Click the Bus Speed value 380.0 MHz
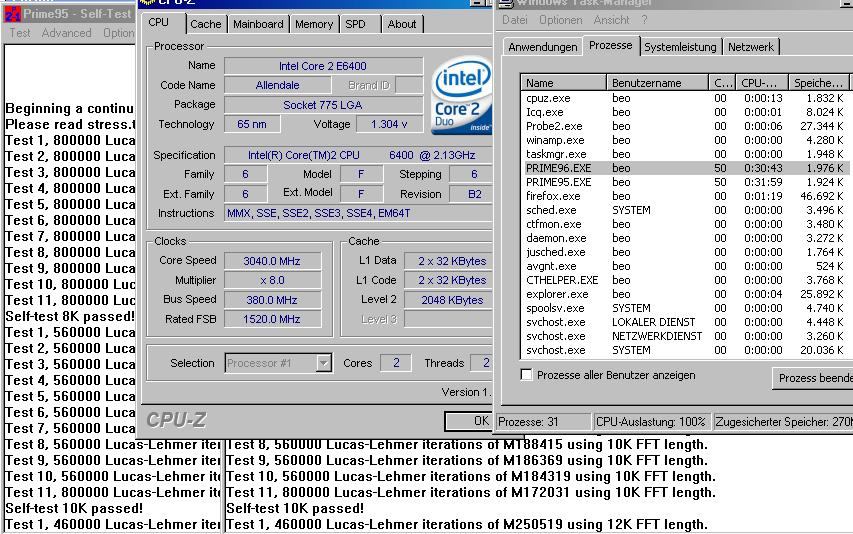Image resolution: width=853 pixels, height=534 pixels. (x=272, y=300)
